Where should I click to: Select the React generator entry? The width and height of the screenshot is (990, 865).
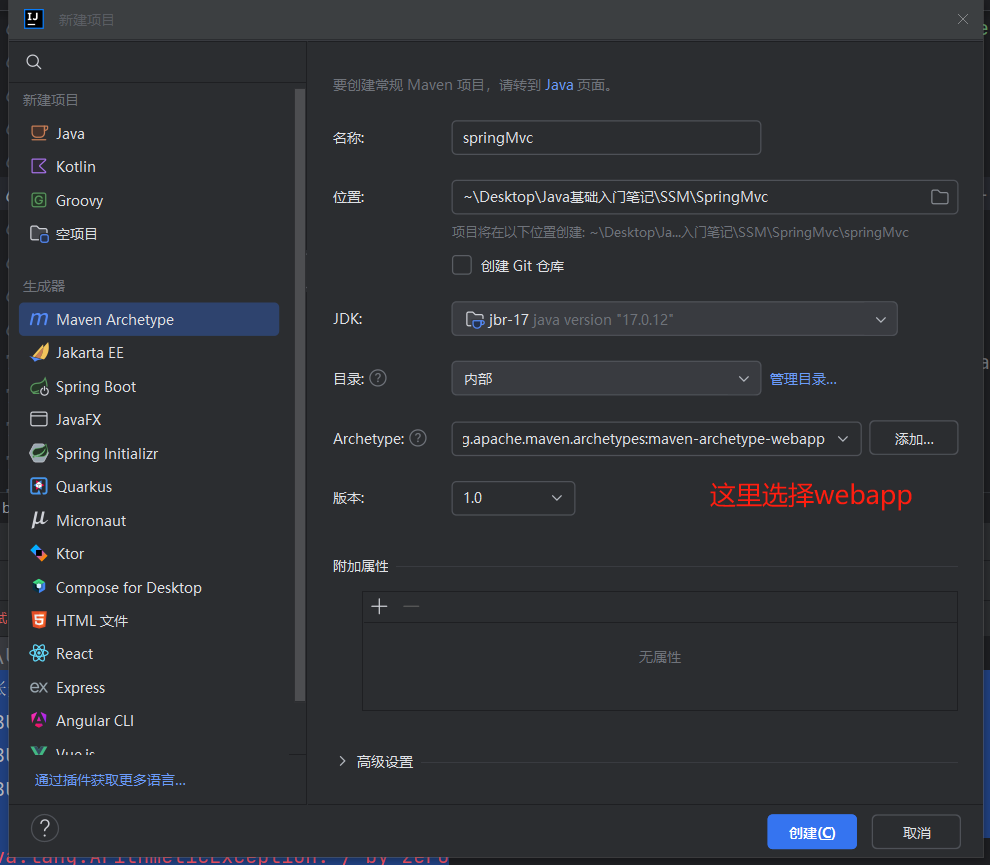[x=74, y=654]
